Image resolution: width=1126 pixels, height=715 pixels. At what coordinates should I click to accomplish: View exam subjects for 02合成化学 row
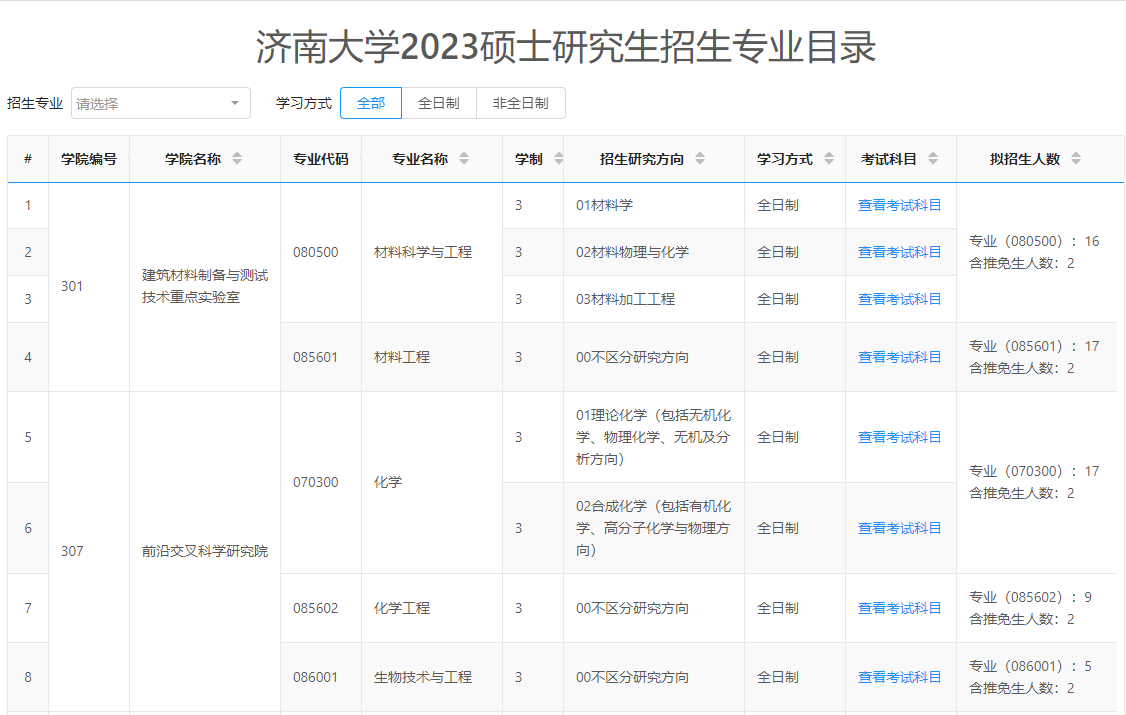click(899, 528)
